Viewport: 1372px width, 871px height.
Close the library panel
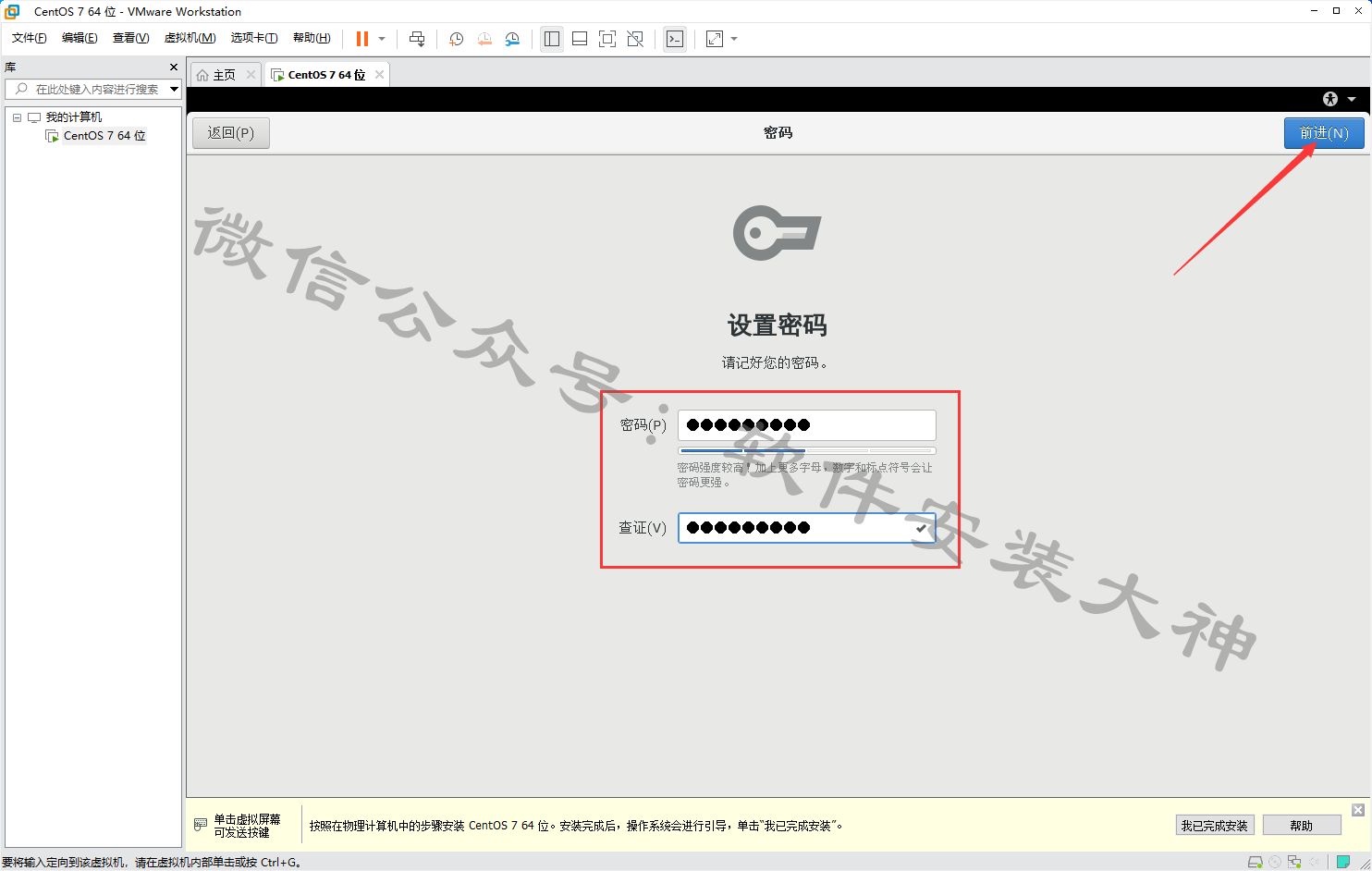point(174,67)
